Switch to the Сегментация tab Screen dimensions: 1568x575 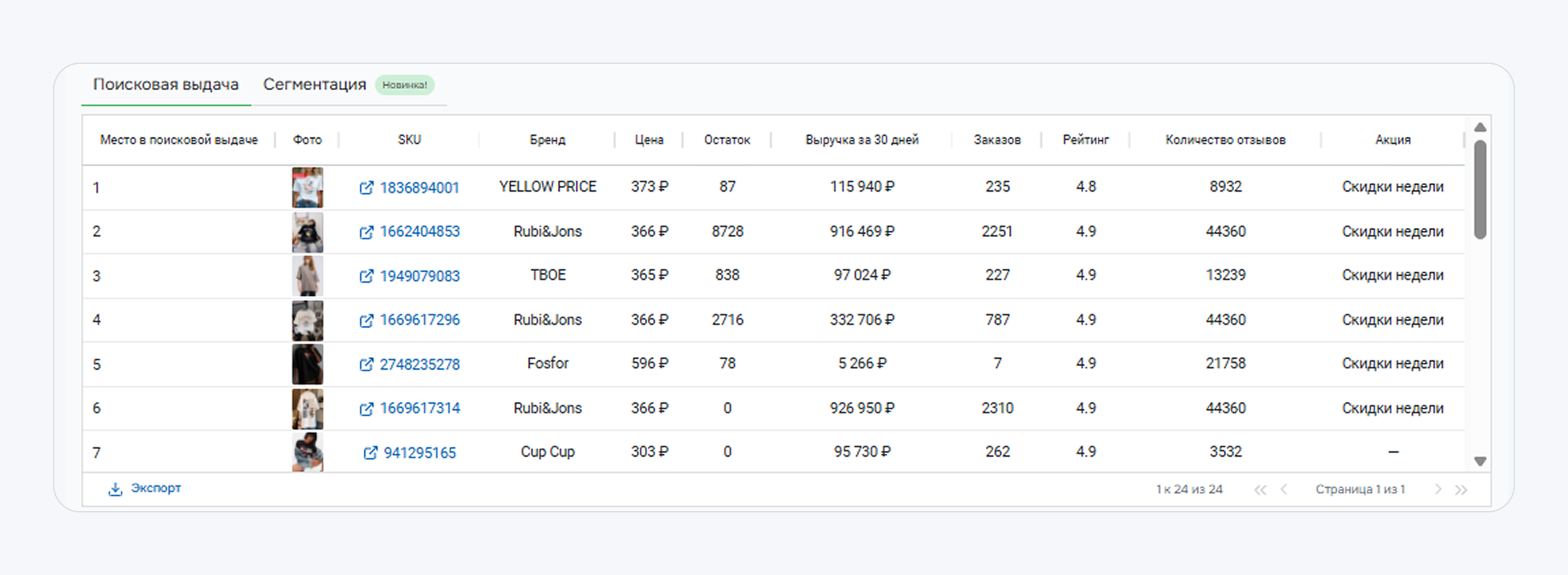(x=315, y=84)
